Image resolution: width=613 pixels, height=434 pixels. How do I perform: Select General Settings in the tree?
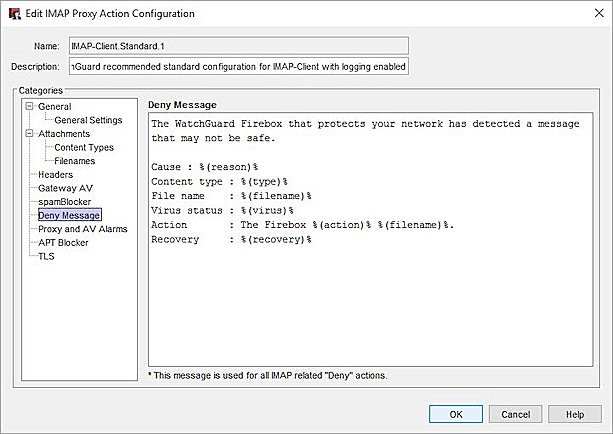(88, 120)
